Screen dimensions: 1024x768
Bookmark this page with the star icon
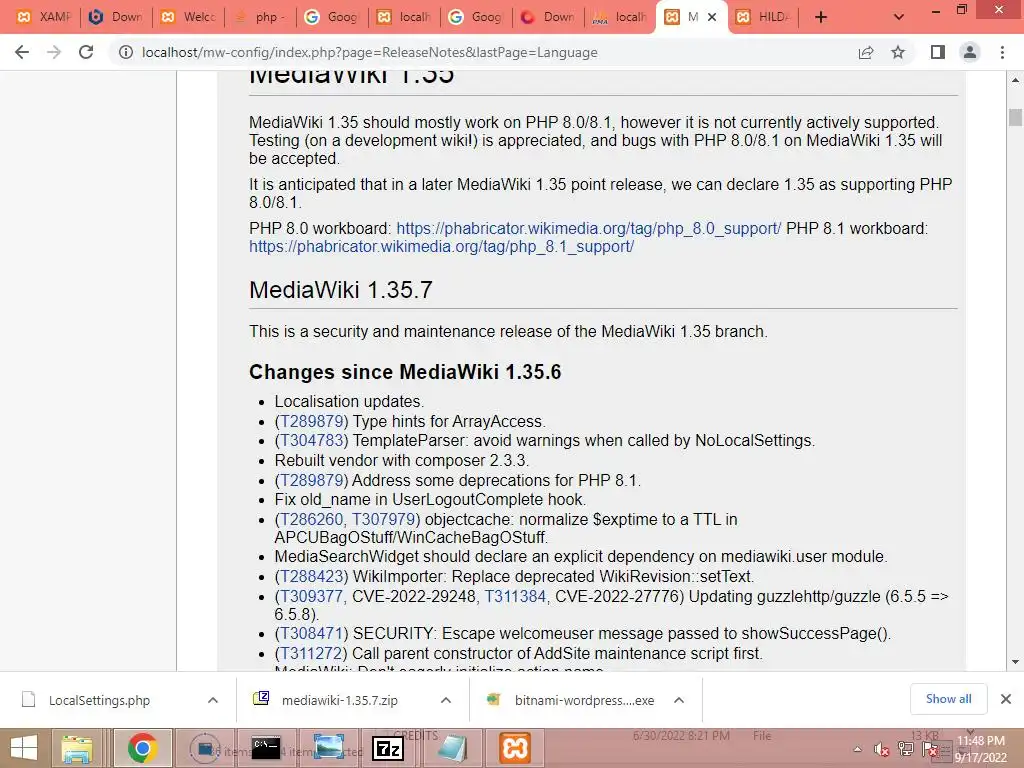898,52
